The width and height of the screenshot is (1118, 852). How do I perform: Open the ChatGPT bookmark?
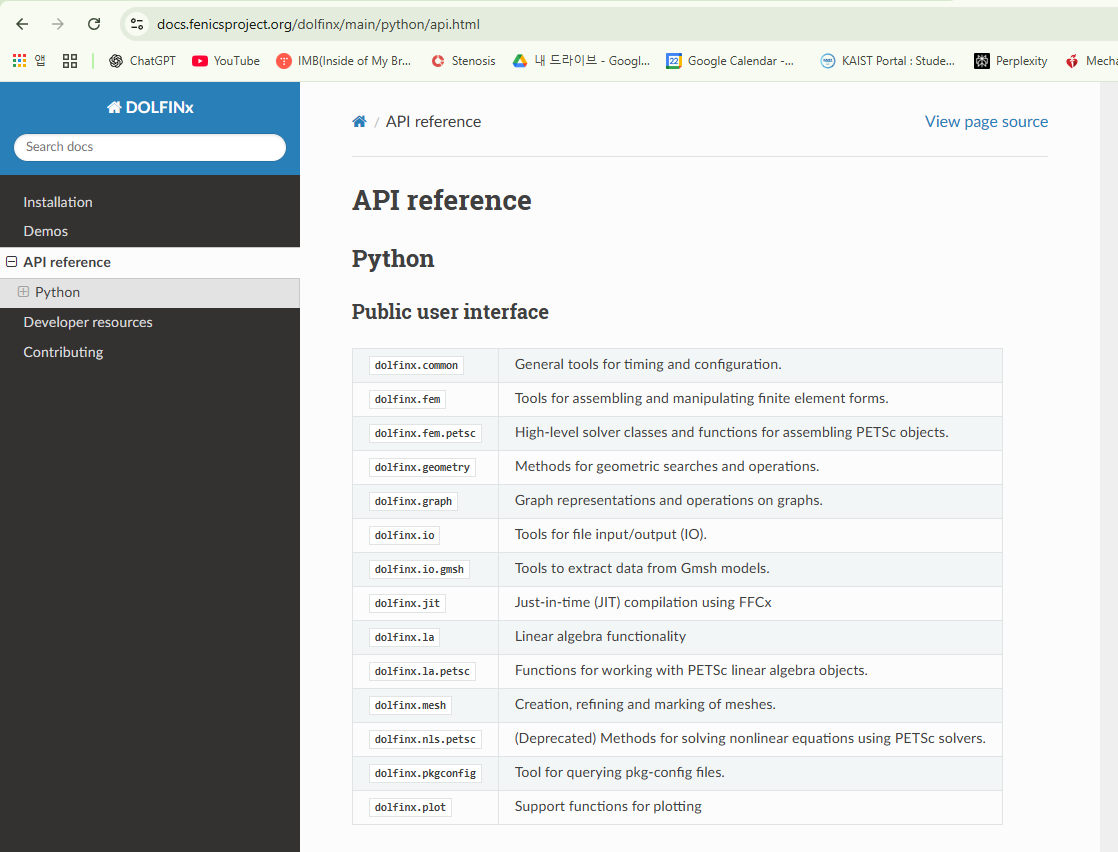point(142,61)
